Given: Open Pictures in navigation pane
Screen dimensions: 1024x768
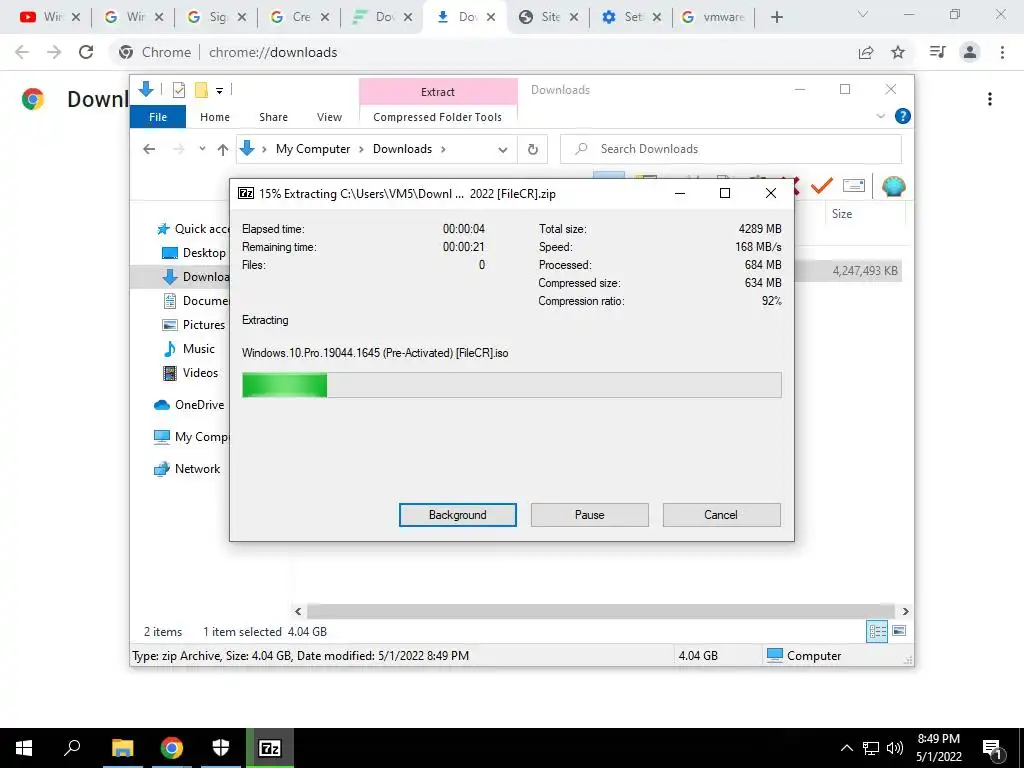Looking at the screenshot, I should (x=193, y=325).
